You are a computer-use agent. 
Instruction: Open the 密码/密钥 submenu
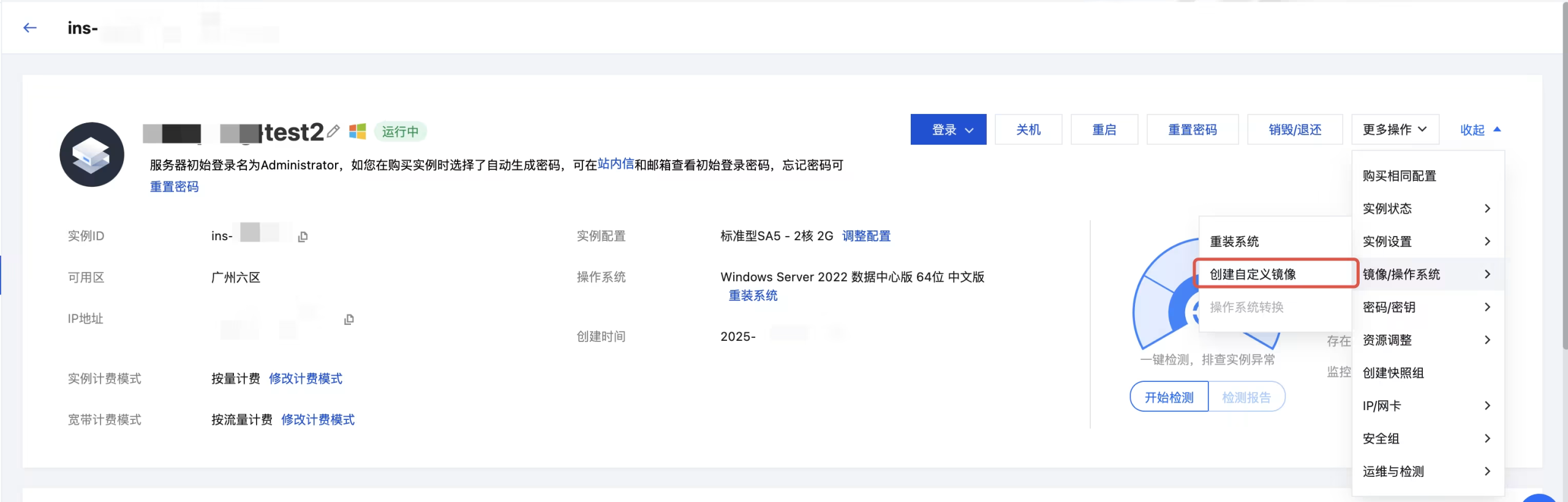coord(1427,307)
